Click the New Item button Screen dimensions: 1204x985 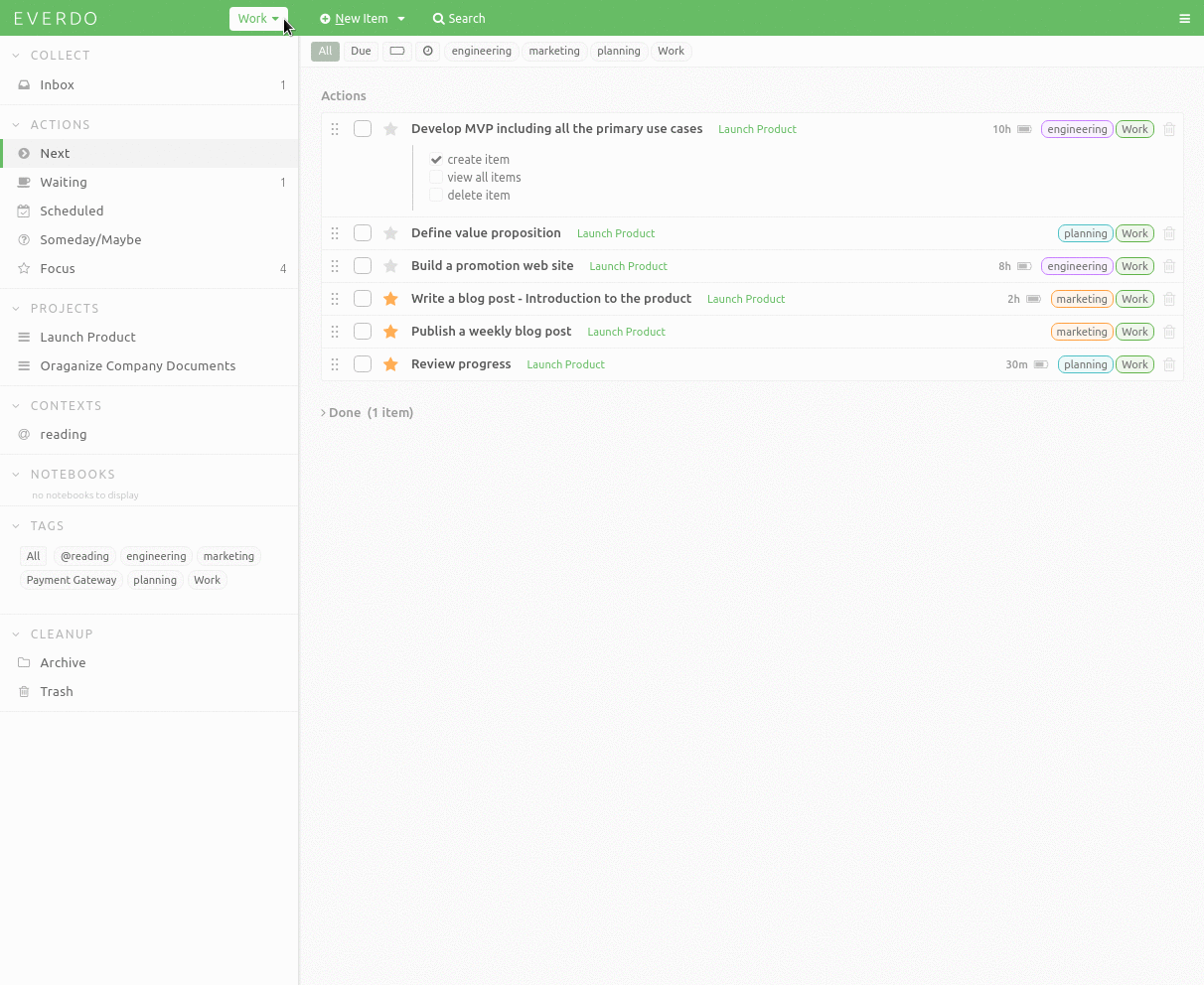(x=362, y=19)
